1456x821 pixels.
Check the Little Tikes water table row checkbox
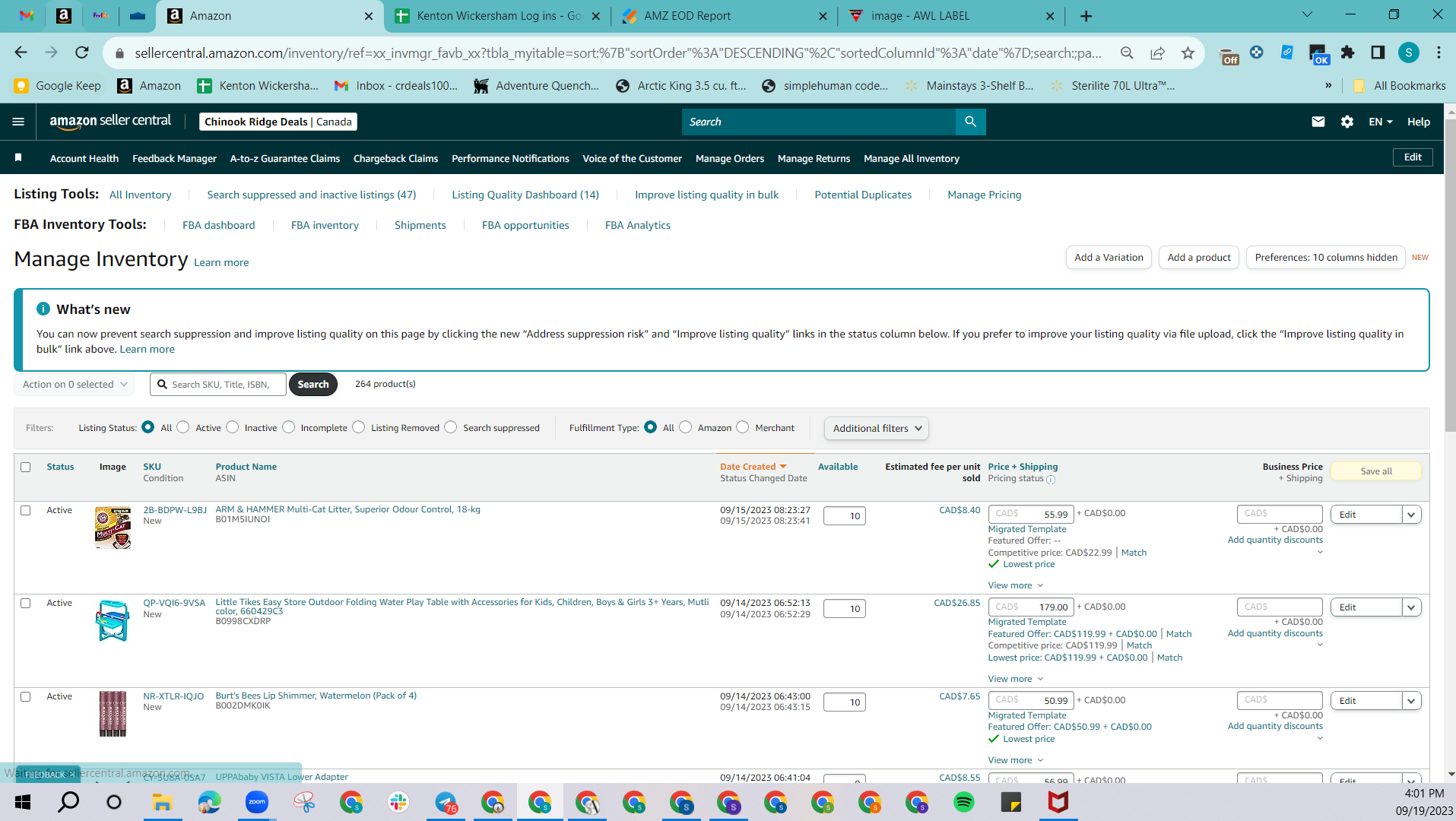[x=26, y=603]
